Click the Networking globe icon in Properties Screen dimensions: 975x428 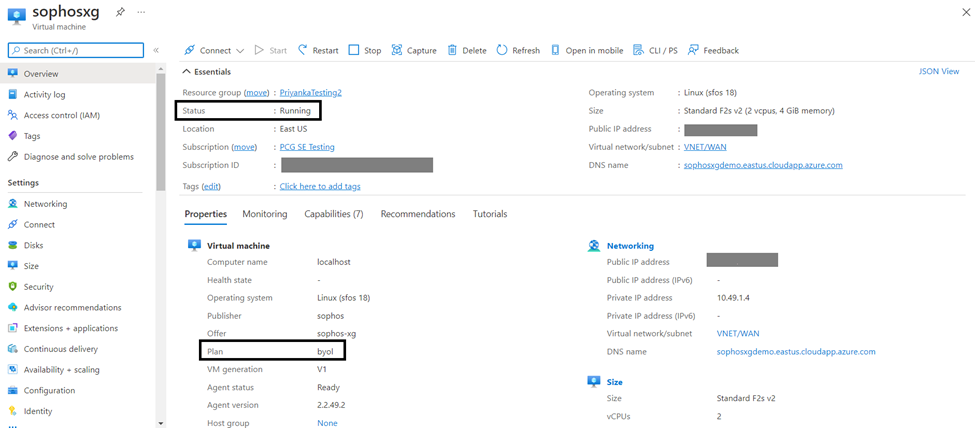[x=594, y=246]
